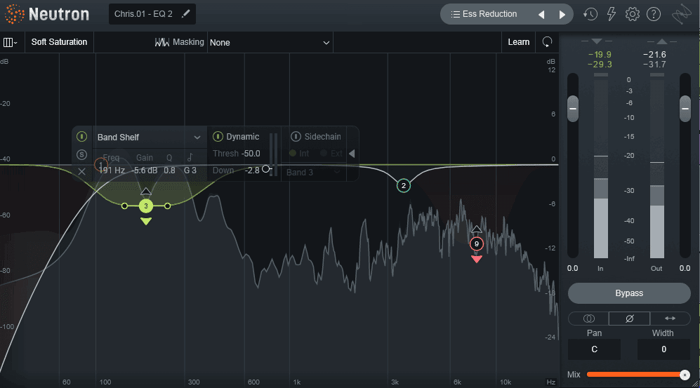Select the red EQ node 9
Screen dimensions: 700x388
point(476,244)
